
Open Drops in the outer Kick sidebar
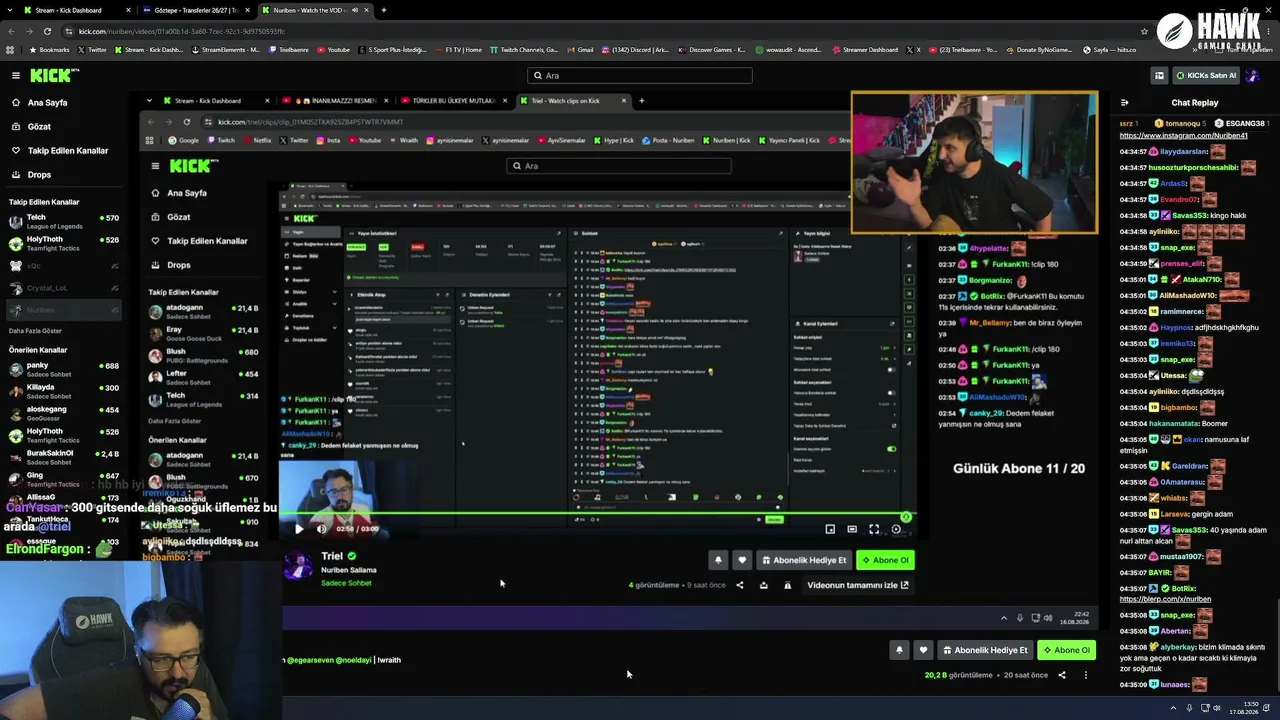click(39, 175)
